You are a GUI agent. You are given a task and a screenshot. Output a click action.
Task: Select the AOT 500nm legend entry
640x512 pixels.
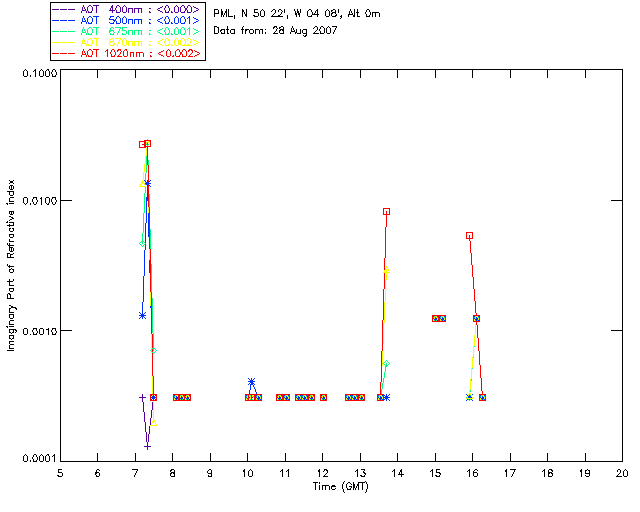(x=127, y=20)
